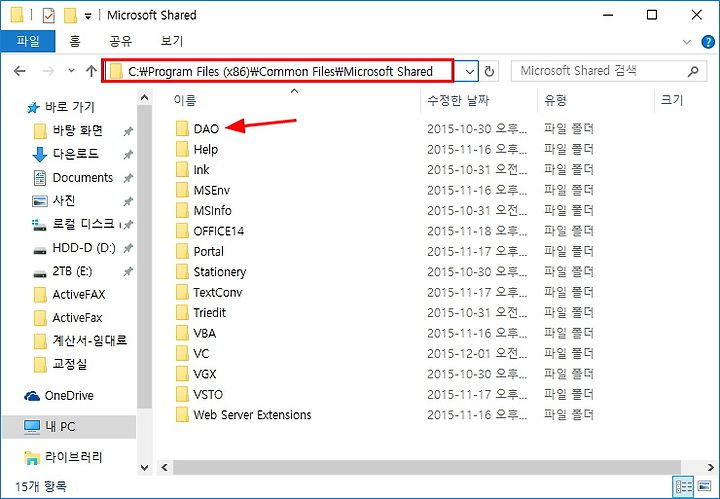Screen dimensions: 720x499
Task: Open the 보기 ribbon tab
Action: coord(172,41)
